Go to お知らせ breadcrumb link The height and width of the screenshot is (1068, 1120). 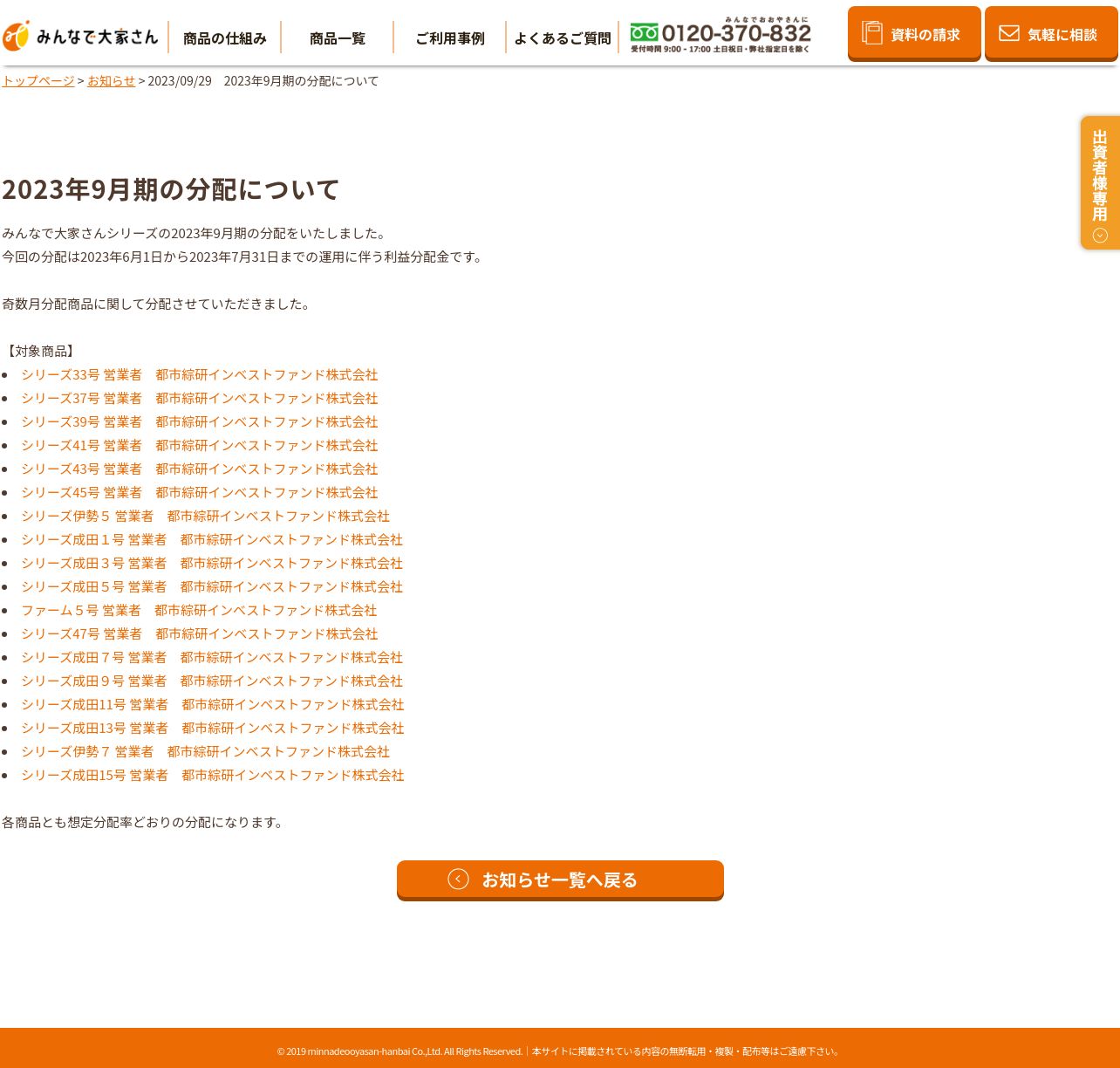coord(111,80)
